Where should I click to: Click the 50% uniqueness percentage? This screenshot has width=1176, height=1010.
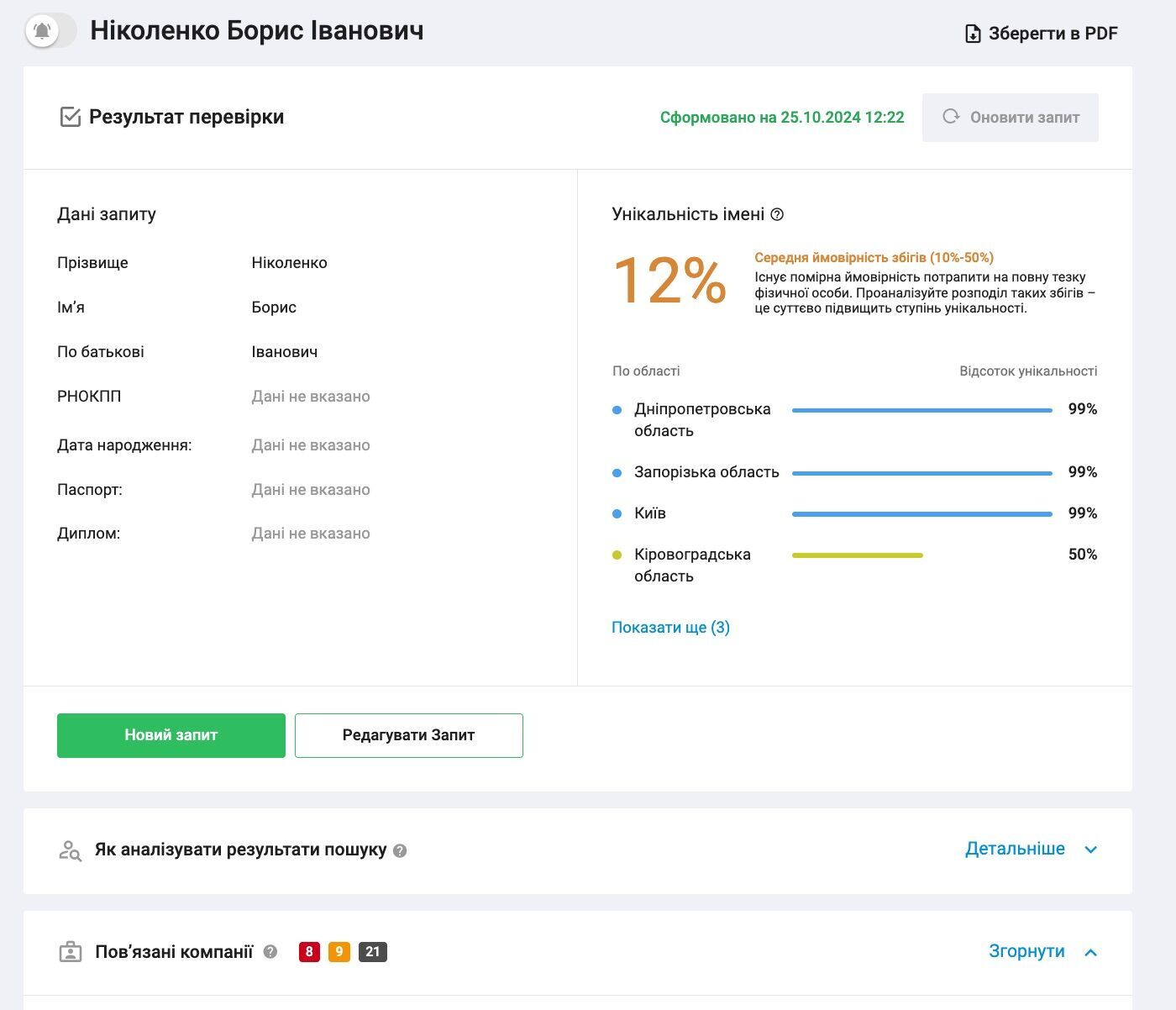click(1083, 555)
